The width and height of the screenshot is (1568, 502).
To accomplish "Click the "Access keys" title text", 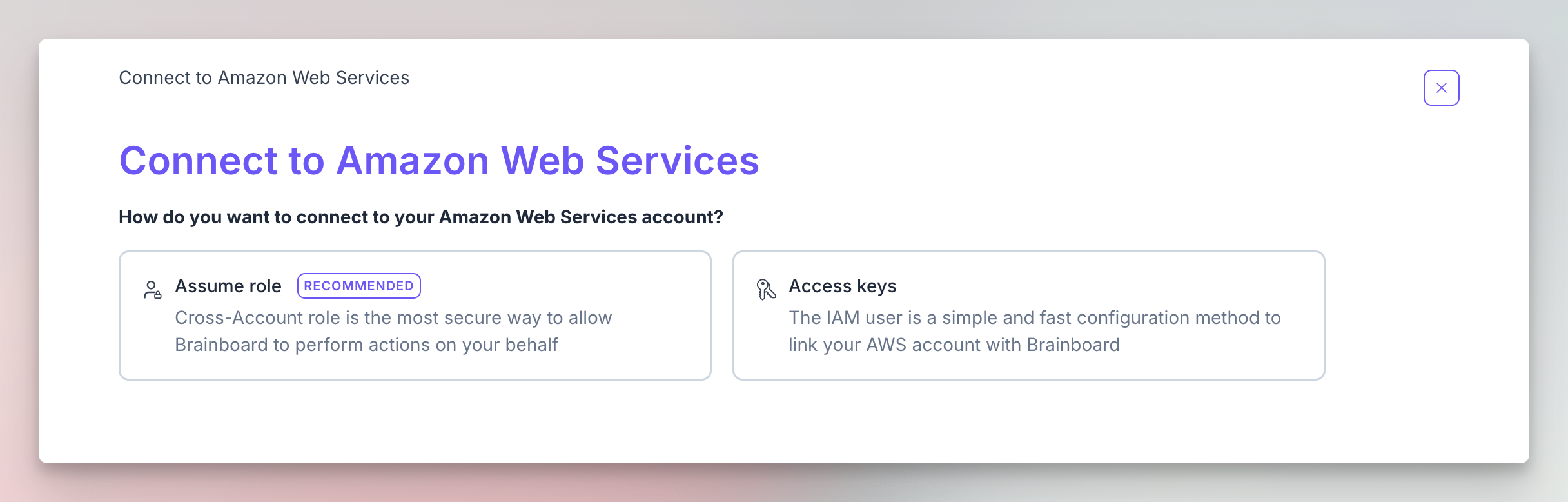I will pyautogui.click(x=842, y=286).
